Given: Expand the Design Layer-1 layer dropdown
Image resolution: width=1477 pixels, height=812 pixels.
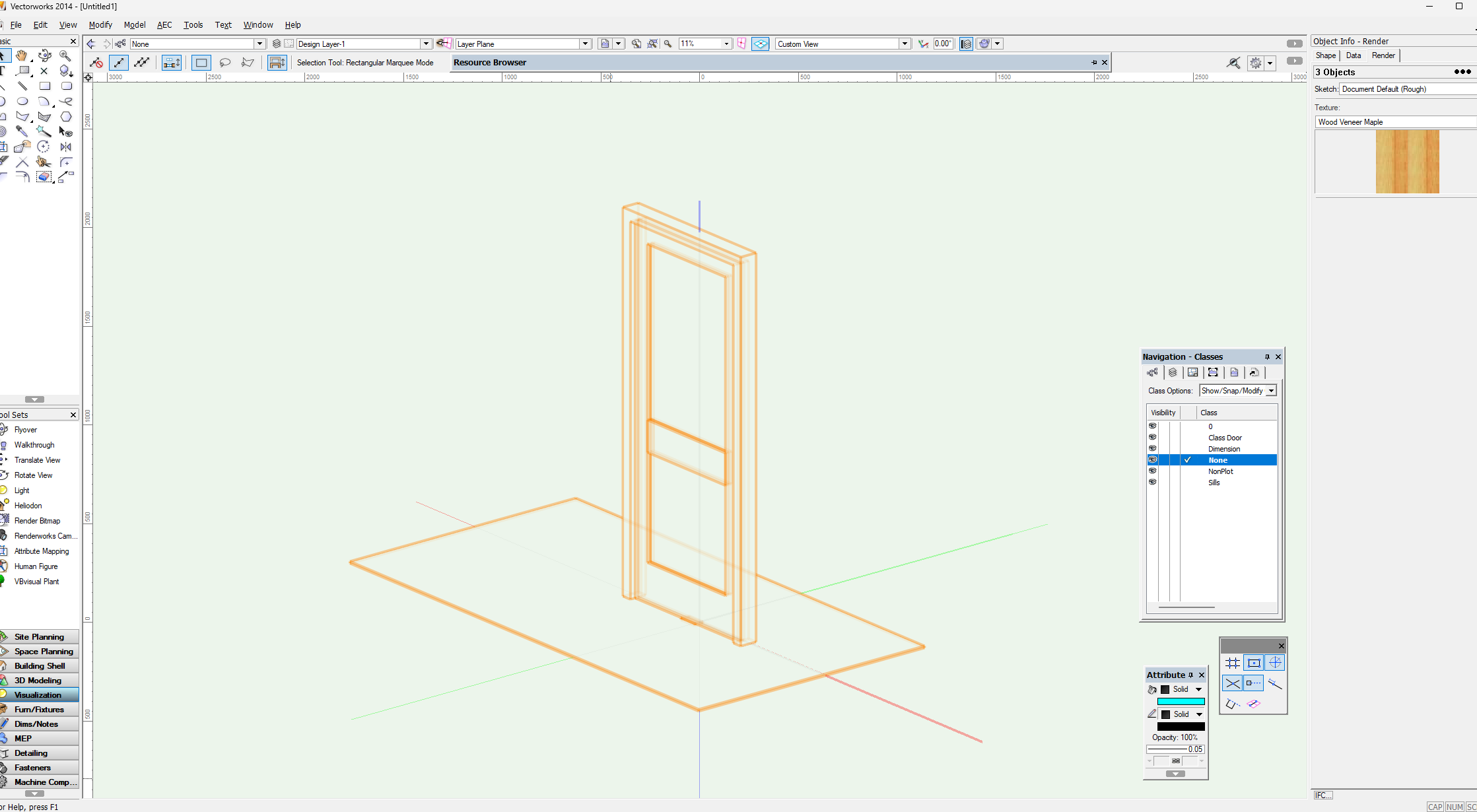Looking at the screenshot, I should point(426,44).
